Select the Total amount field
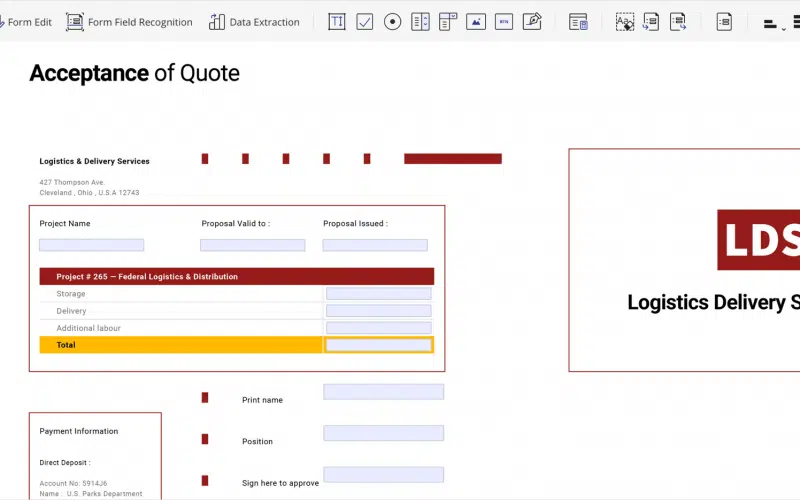Image resolution: width=800 pixels, height=500 pixels. [x=379, y=345]
